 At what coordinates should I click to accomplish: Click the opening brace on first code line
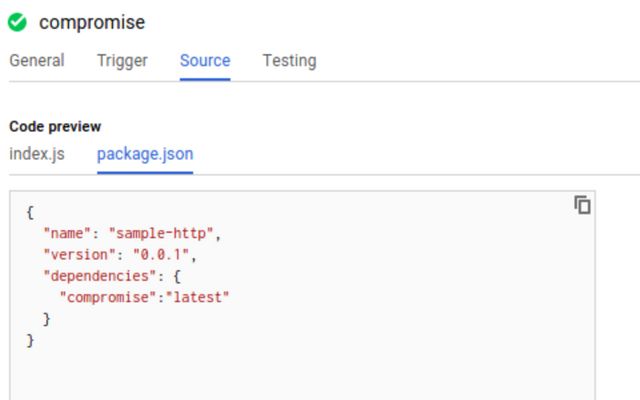[x=30, y=212]
